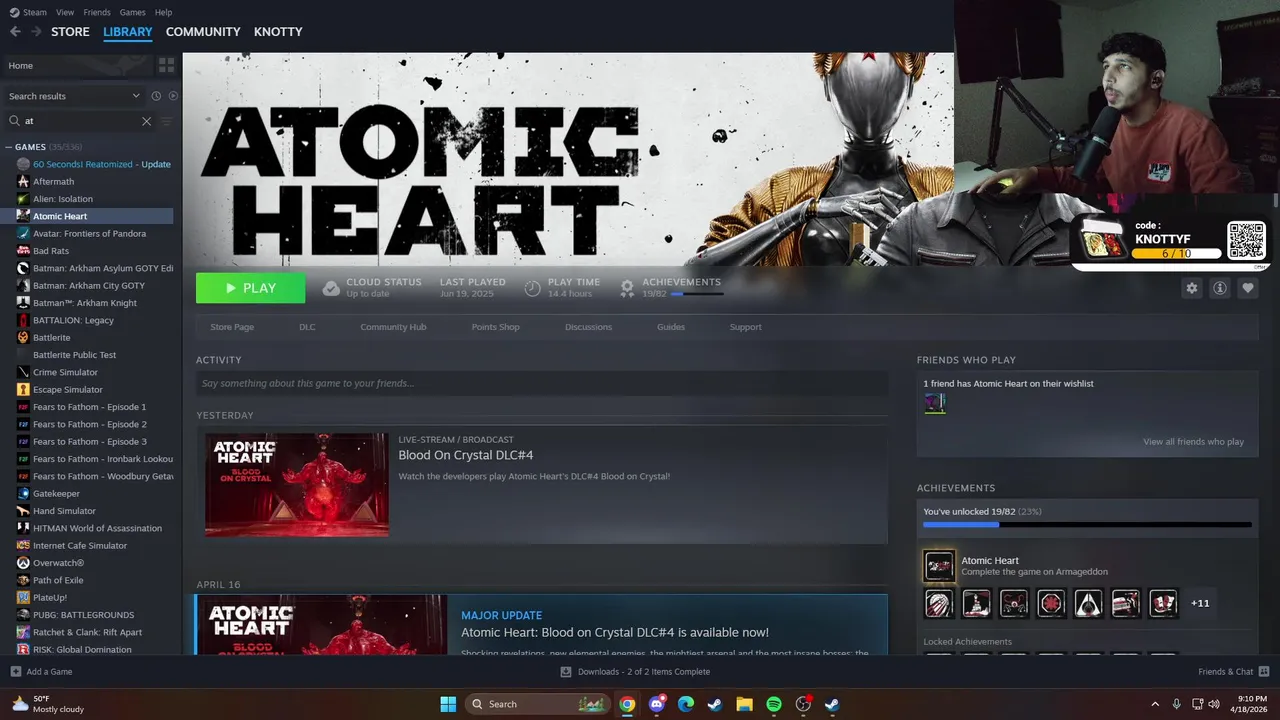The width and height of the screenshot is (1280, 720).
Task: Launch Atomic Heart with the PLAY button
Action: 251,288
